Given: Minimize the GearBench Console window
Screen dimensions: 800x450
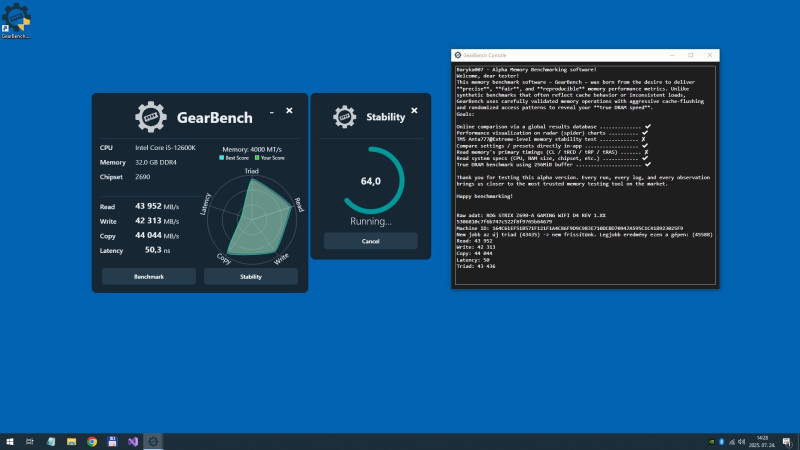Looking at the screenshot, I should tap(672, 55).
